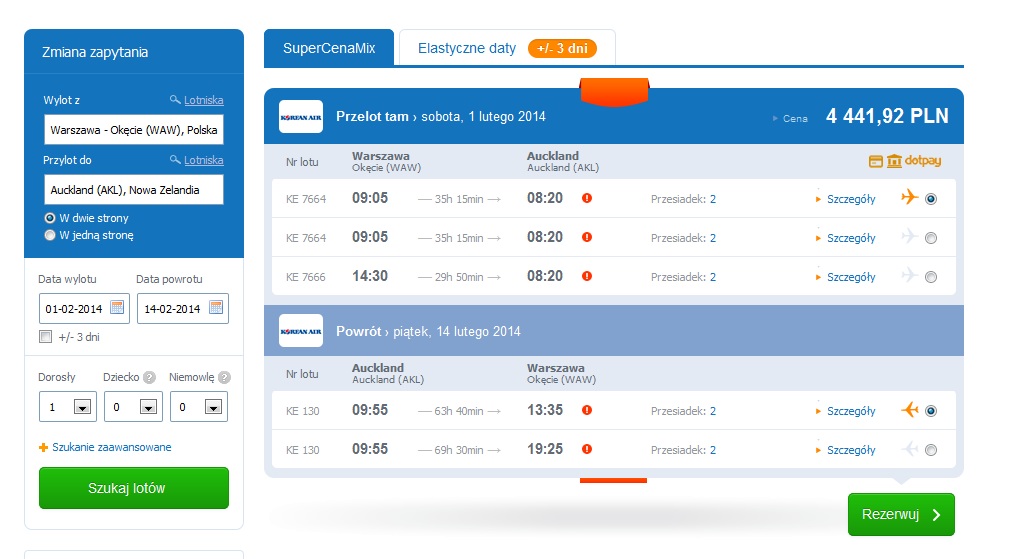Open the Lotniska link for Wylot z
Viewport: 1019px width, 559px height.
pos(203,100)
